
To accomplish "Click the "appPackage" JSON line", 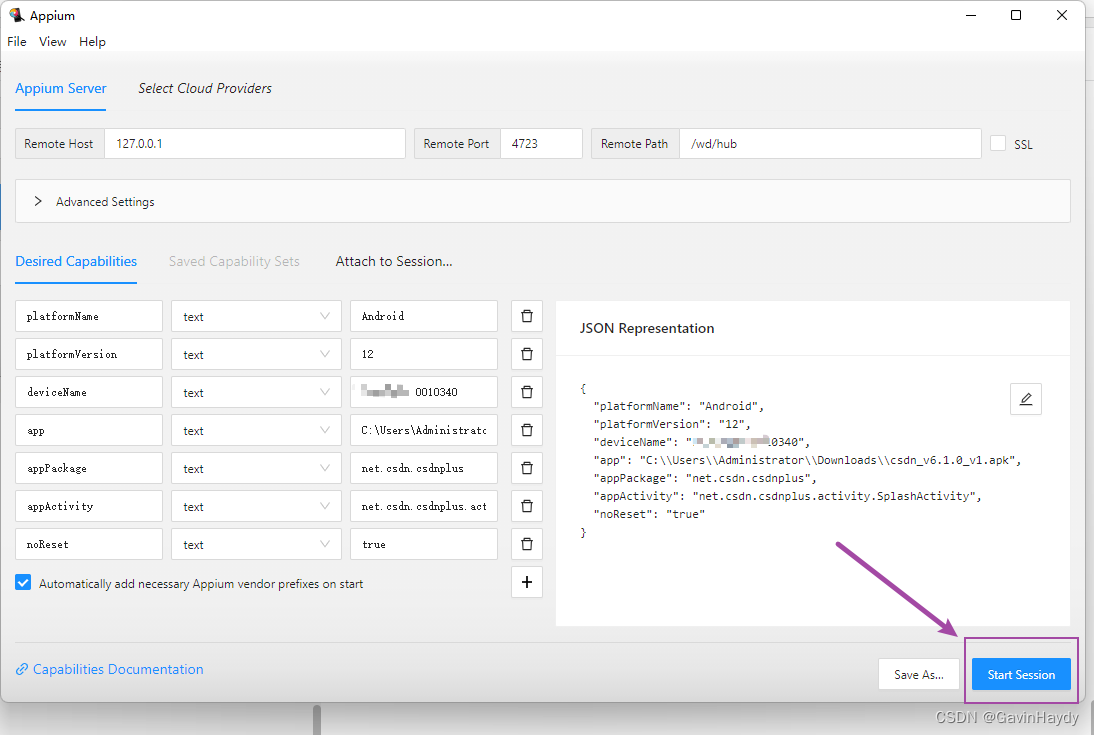I will pyautogui.click(x=705, y=478).
